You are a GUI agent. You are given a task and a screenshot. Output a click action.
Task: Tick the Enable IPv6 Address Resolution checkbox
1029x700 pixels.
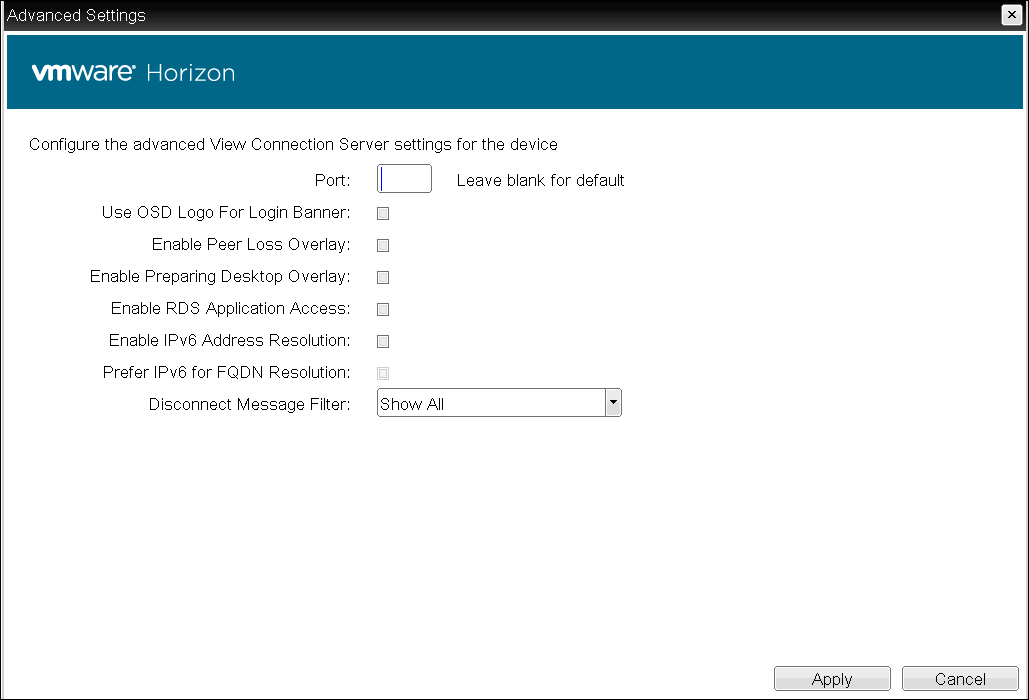coord(383,341)
